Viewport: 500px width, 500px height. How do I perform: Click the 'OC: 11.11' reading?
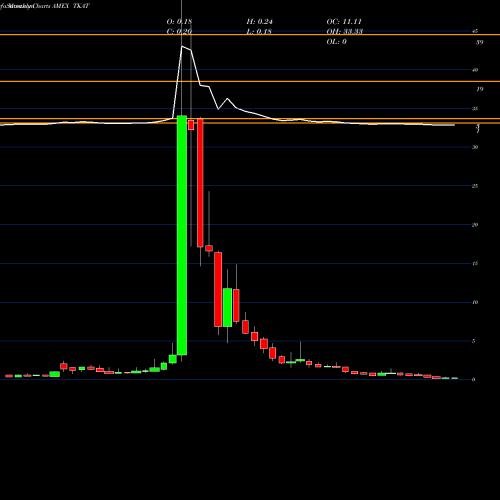(344, 22)
